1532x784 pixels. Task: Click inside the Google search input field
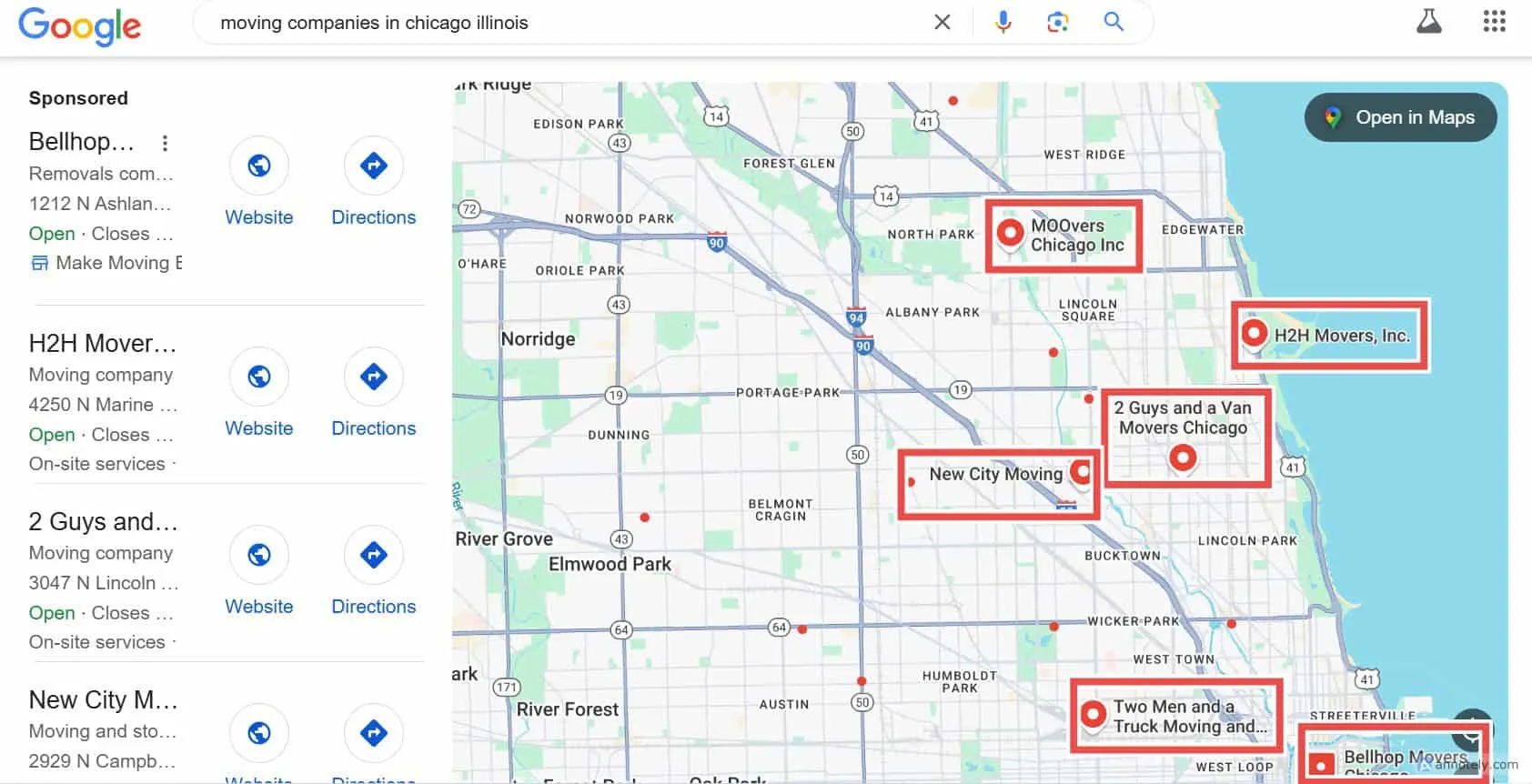564,23
